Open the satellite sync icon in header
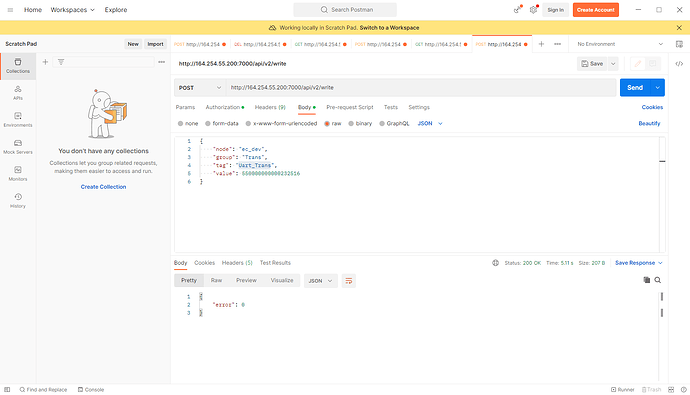Viewport: 690px width, 395px height. click(x=518, y=10)
